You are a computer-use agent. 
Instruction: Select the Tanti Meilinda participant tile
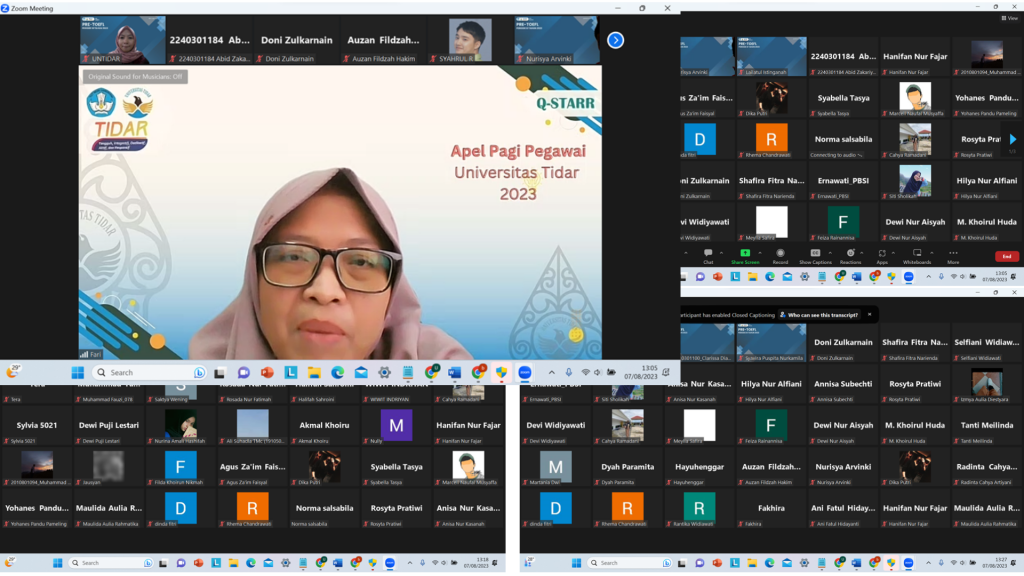987,425
